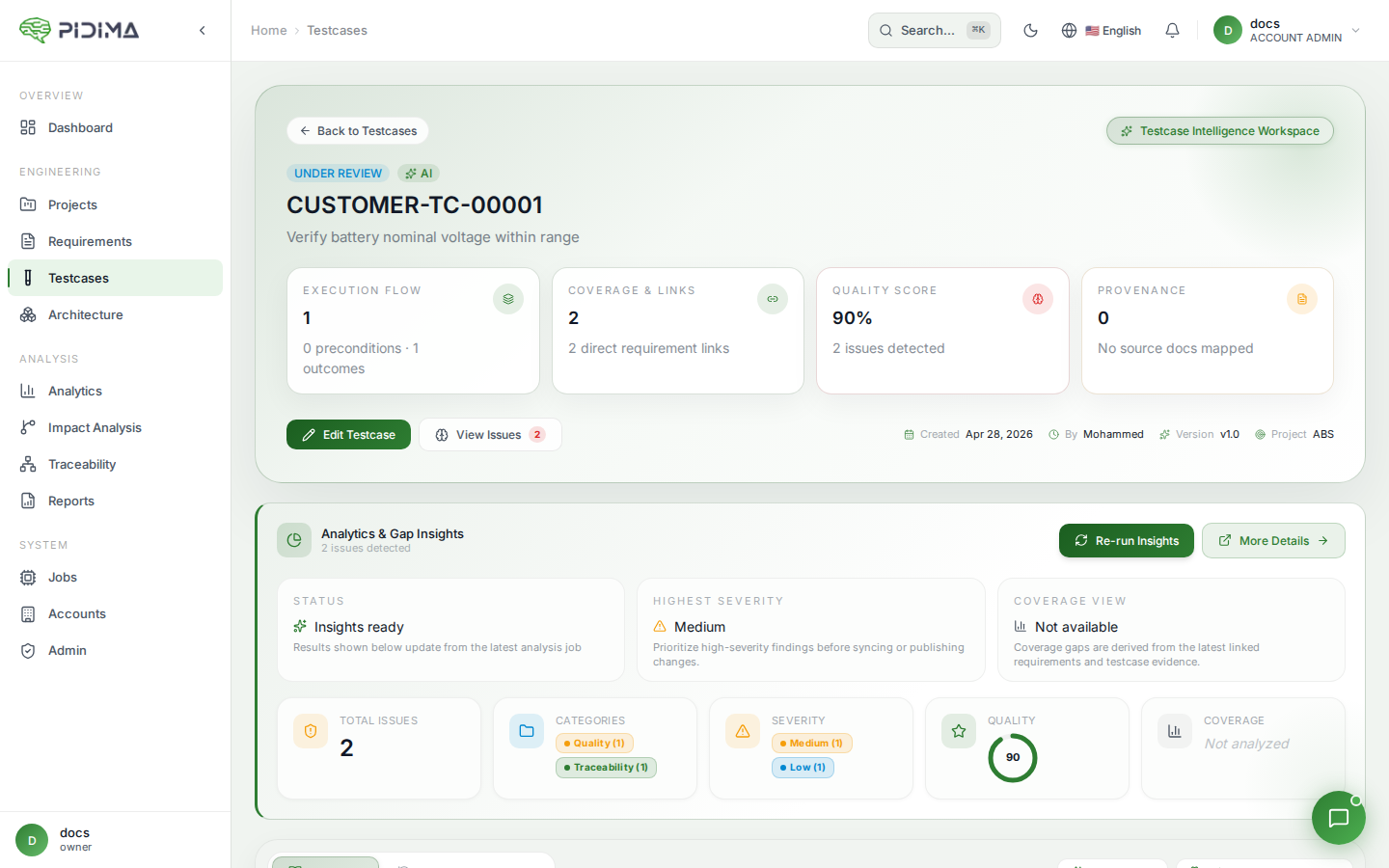1389x868 pixels.
Task: Click the Home breadcrumb link
Action: pos(268,30)
